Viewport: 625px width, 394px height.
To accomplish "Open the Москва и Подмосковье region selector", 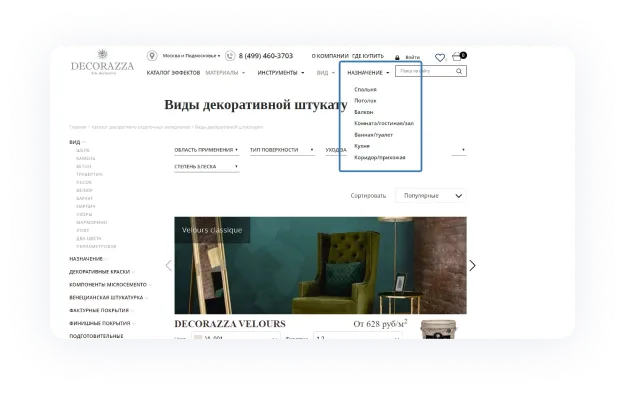I will click(x=191, y=56).
